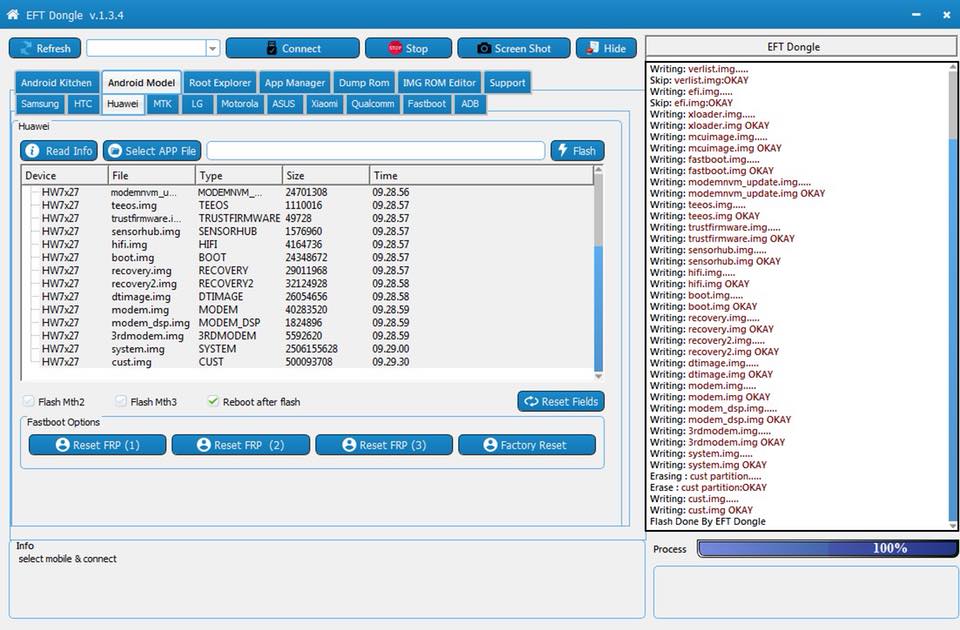This screenshot has width=960, height=630.
Task: Enable the Flash Mth2 checkbox
Action: (28, 401)
